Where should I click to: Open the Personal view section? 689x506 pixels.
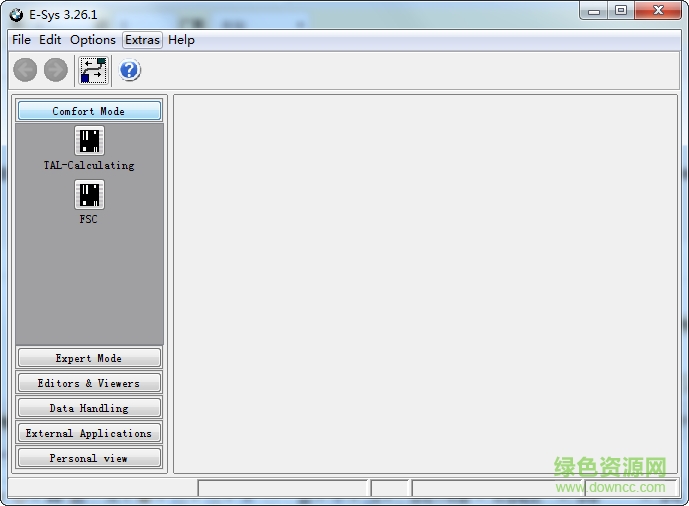[x=89, y=458]
